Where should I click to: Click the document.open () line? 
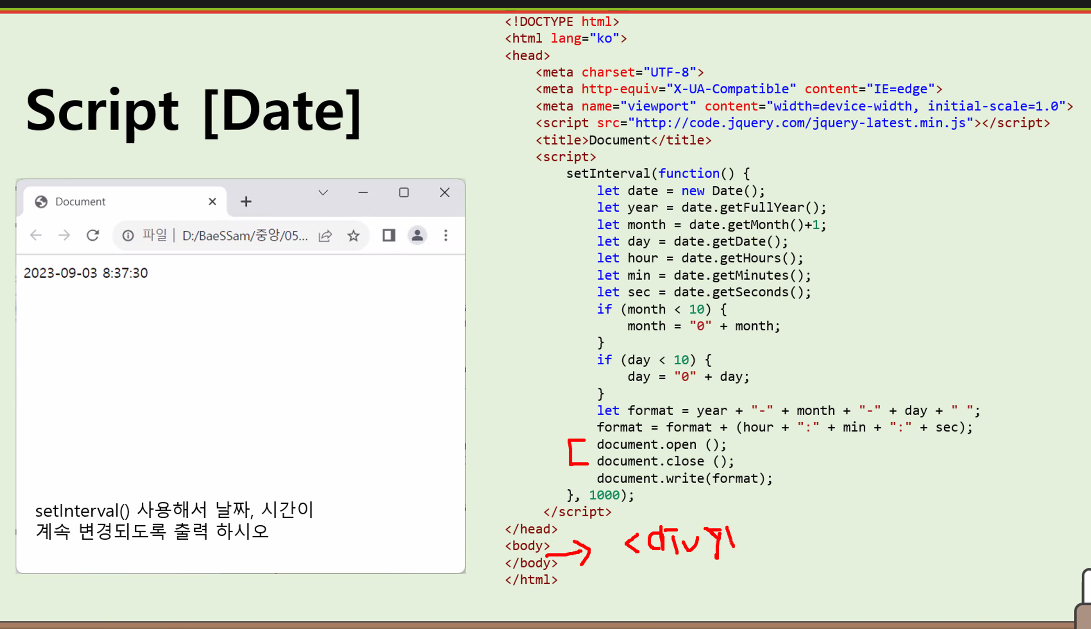click(661, 445)
